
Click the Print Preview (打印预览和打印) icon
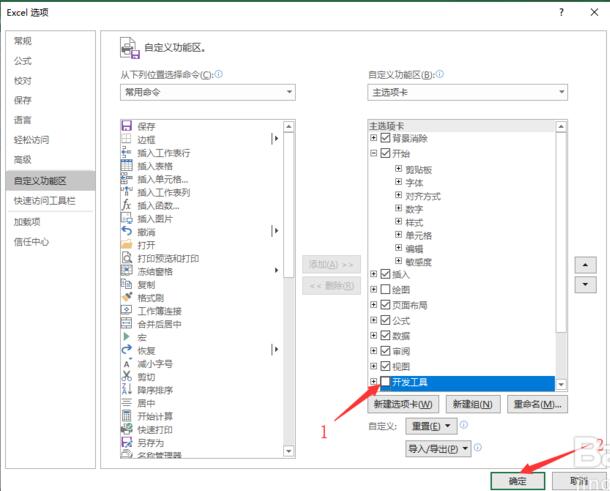126,258
